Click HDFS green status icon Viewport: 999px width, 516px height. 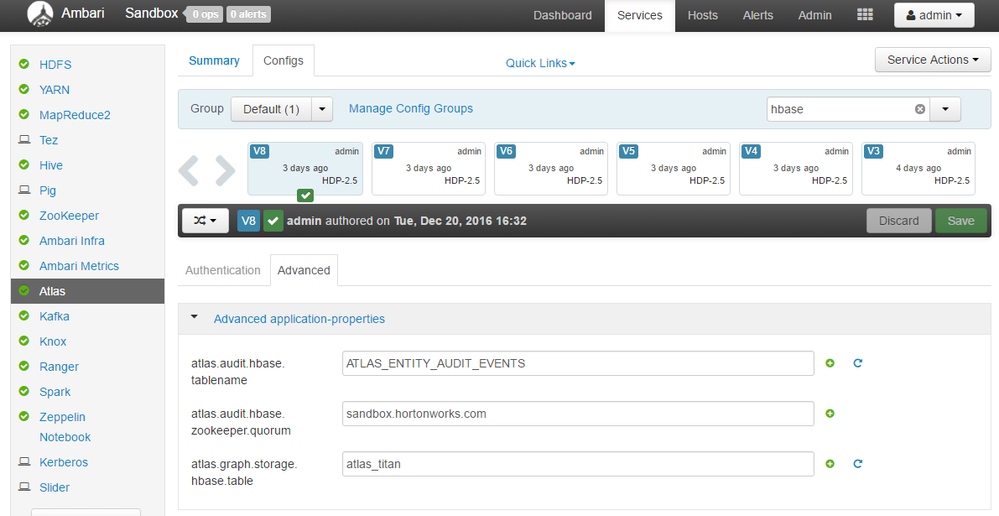pos(24,64)
